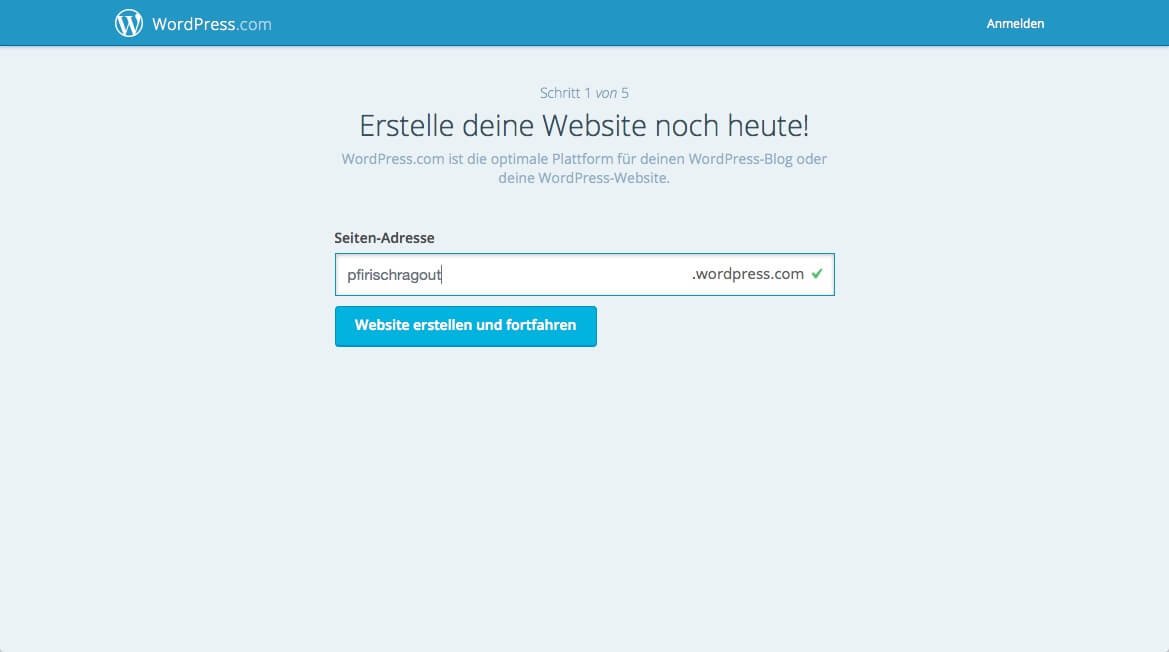The image size is (1169, 652).
Task: Click the WordPress.com description subtext
Action: (x=584, y=167)
